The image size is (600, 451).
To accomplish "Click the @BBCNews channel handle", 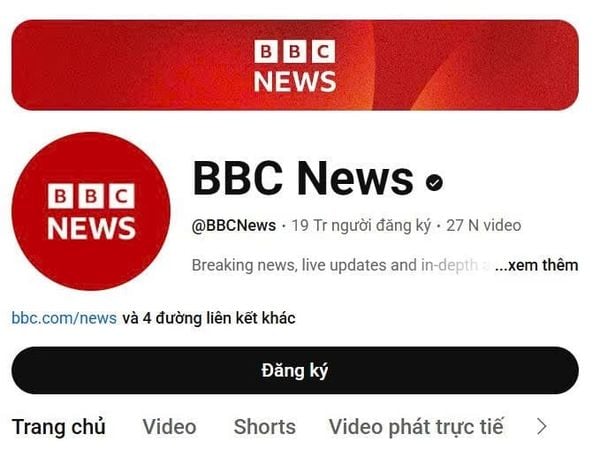I will click(234, 225).
